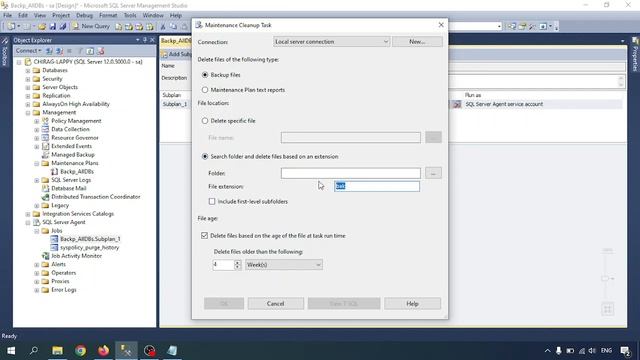Screen dimensions: 640x360
Task: Click the Object Explorer activity monitor icon
Action: point(100,51)
